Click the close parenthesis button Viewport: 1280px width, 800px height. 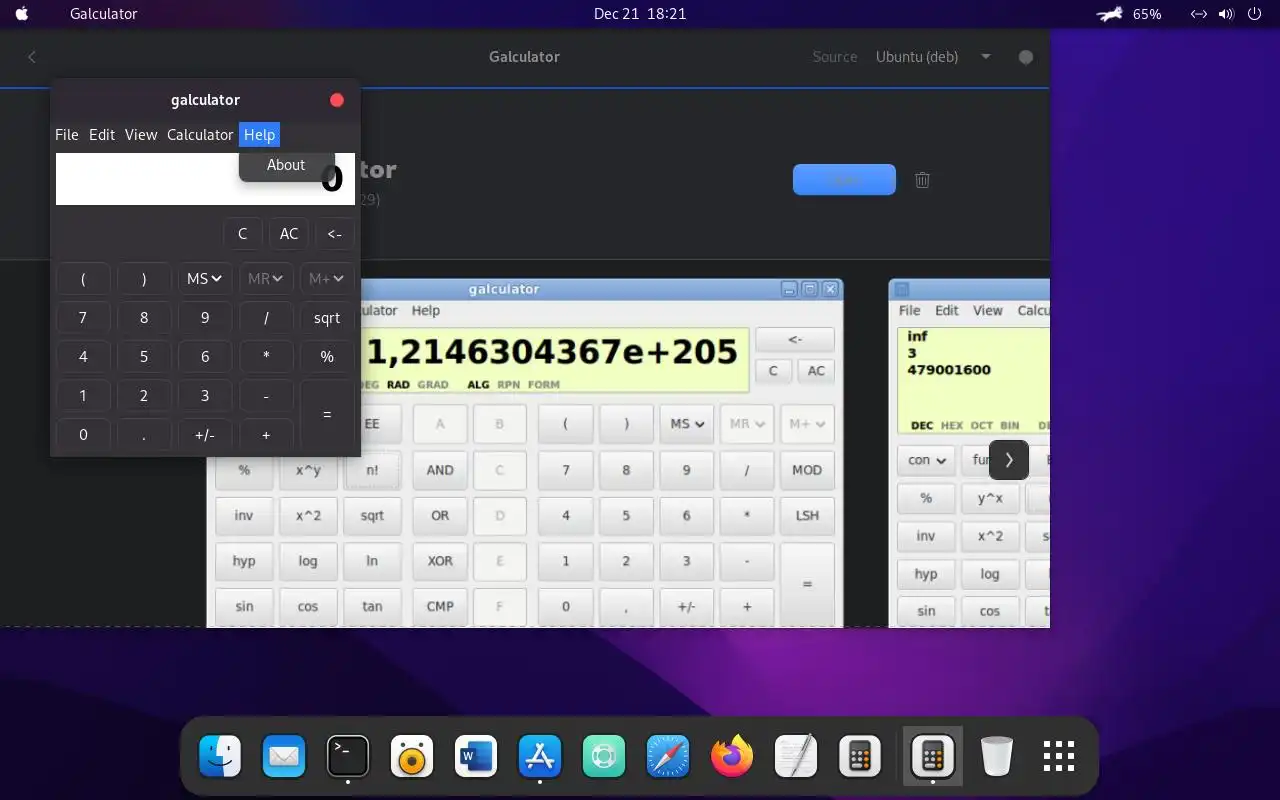(x=144, y=279)
